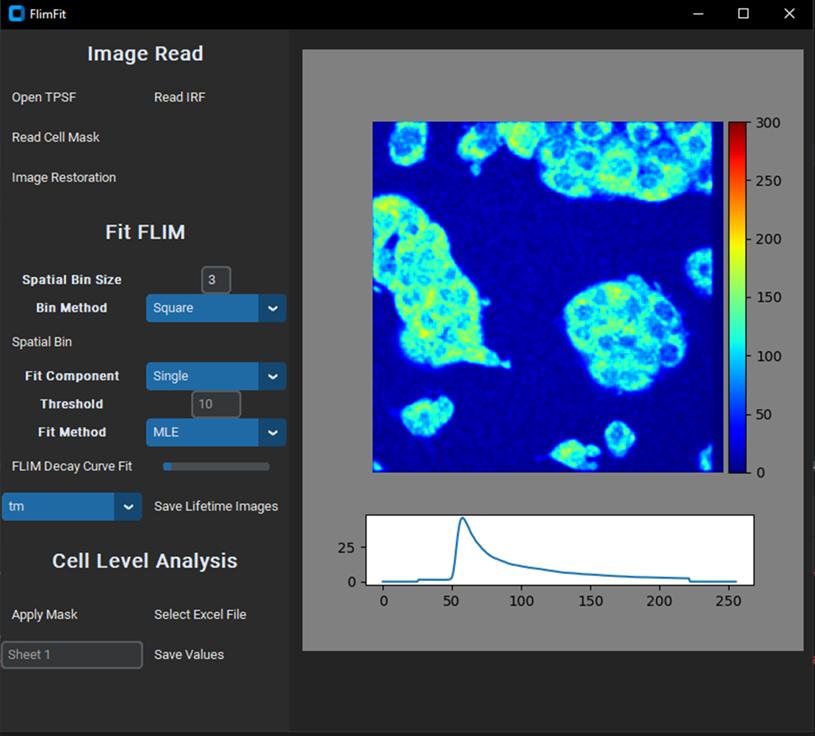Click the Spatial Bin Size value field
Viewport: 815px width, 736px height.
(215, 279)
